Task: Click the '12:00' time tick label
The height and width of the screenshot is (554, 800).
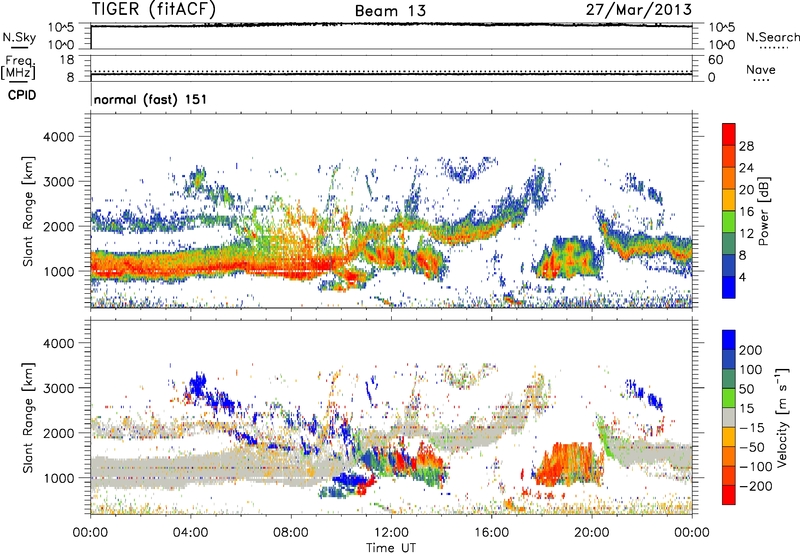Action: [x=391, y=533]
